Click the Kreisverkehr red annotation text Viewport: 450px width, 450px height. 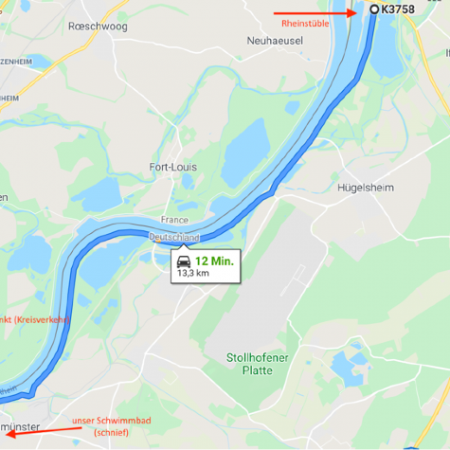pyautogui.click(x=35, y=320)
